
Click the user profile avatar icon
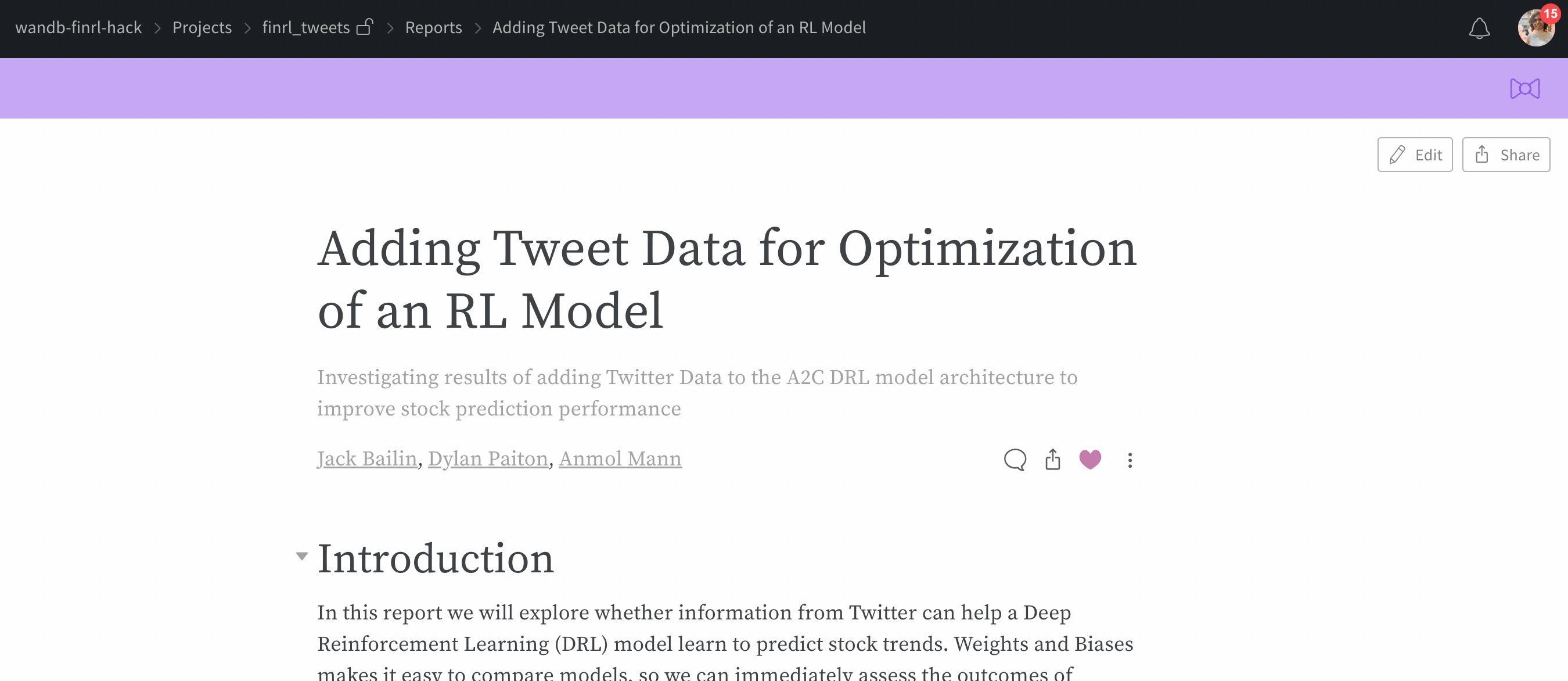pyautogui.click(x=1535, y=26)
